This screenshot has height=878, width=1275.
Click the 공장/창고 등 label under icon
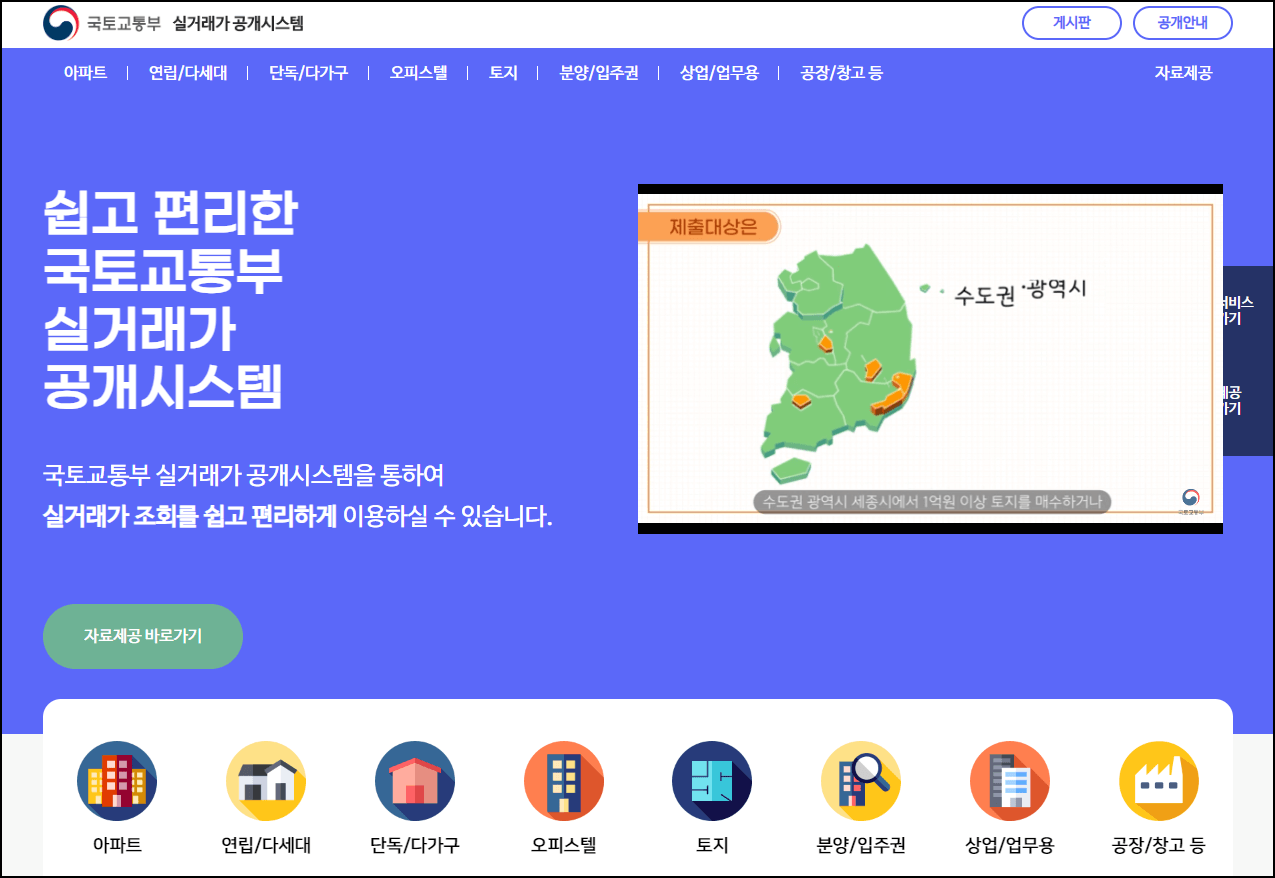click(1159, 845)
